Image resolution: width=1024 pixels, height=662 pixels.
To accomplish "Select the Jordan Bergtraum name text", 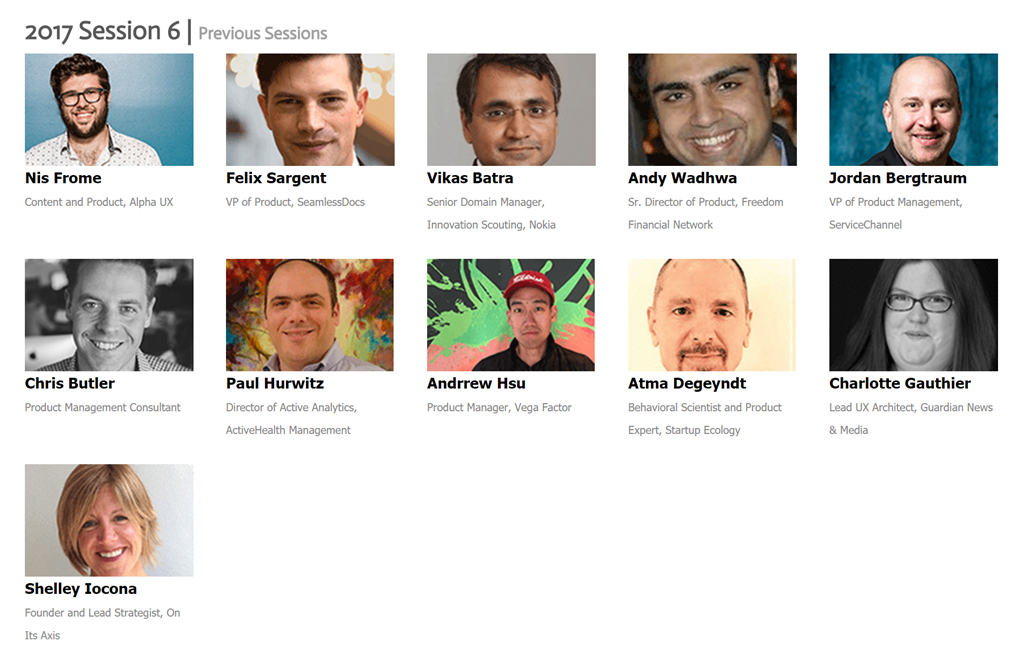I will [x=898, y=178].
